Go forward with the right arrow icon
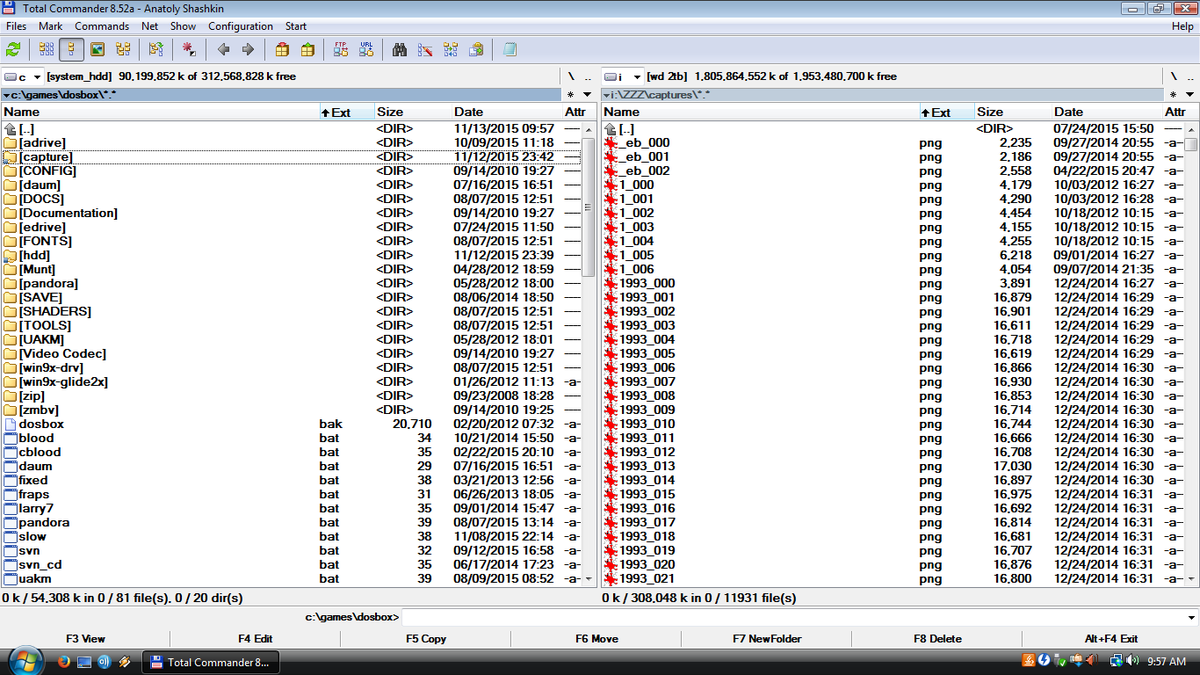The height and width of the screenshot is (675, 1200). tap(248, 49)
